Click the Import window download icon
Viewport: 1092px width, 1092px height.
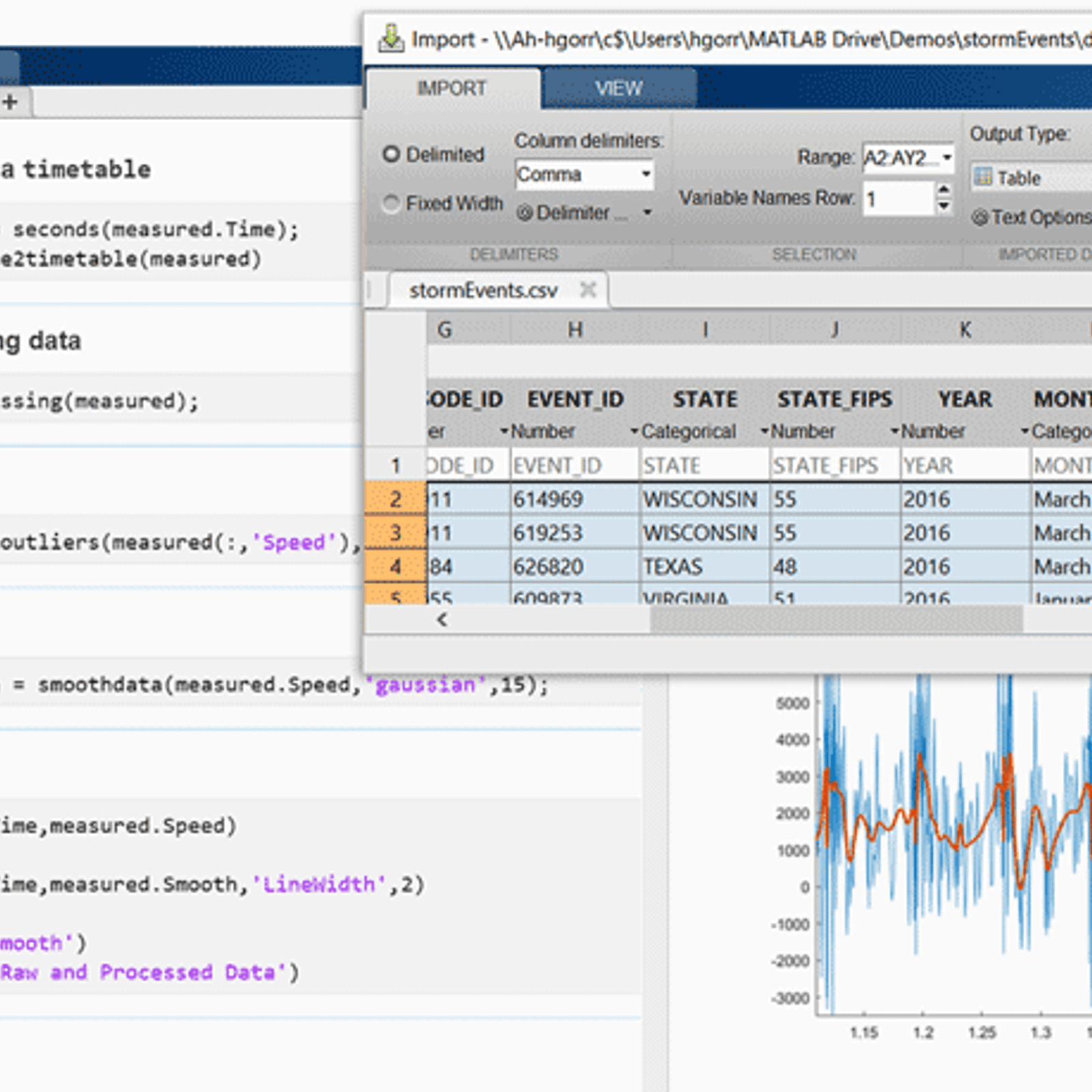click(x=390, y=38)
